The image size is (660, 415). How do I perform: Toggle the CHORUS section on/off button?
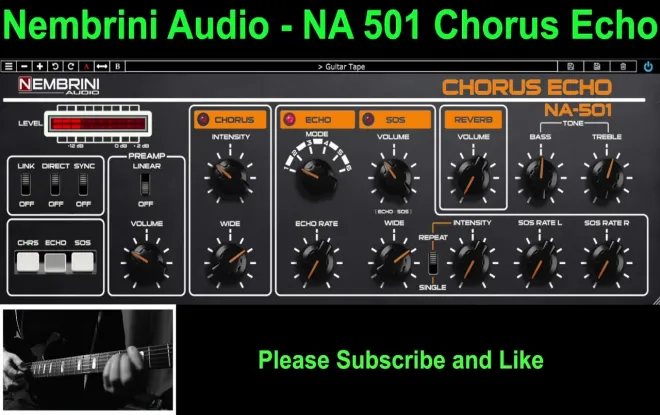coord(230,120)
